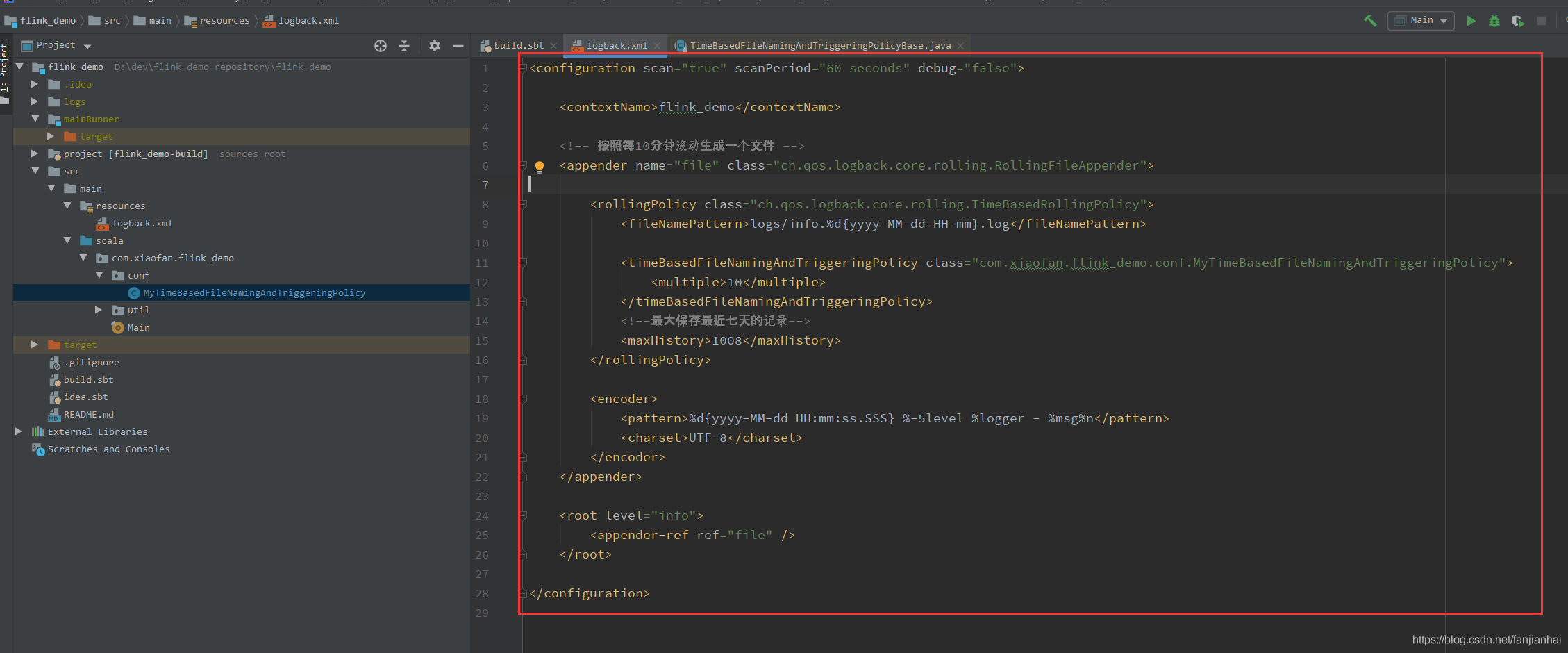Click the charset UTF-8 line
This screenshot has height=653, width=1568.
(711, 438)
